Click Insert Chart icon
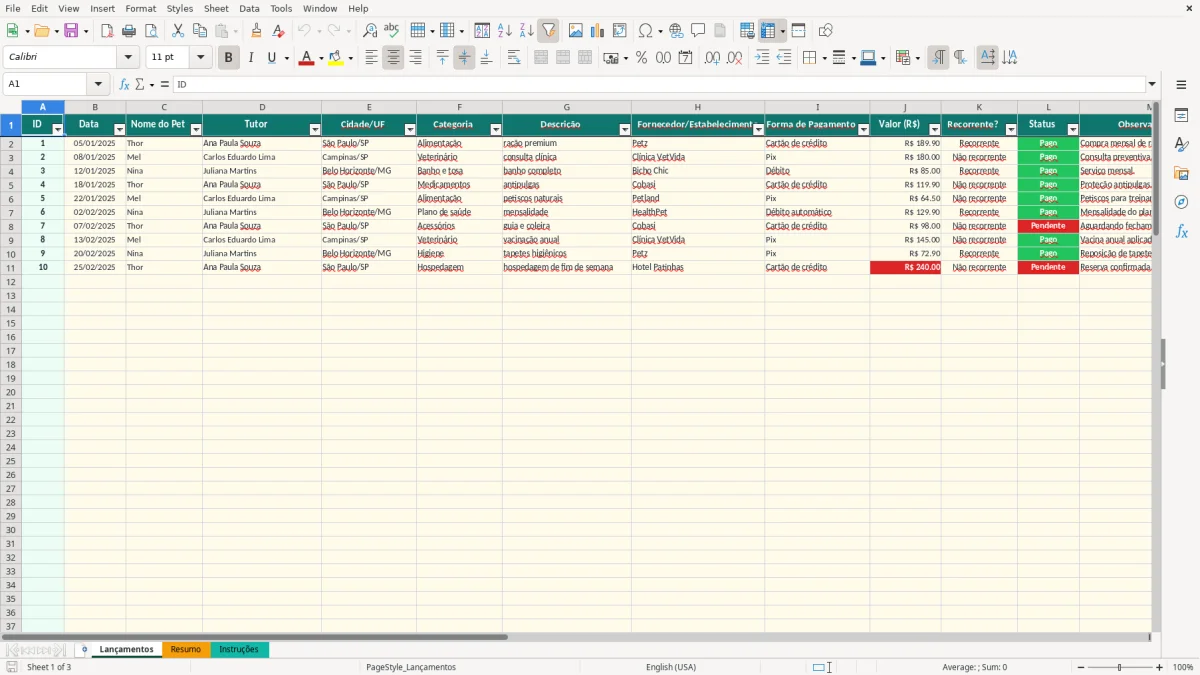Screen dimensions: 1200x675 (x=598, y=31)
